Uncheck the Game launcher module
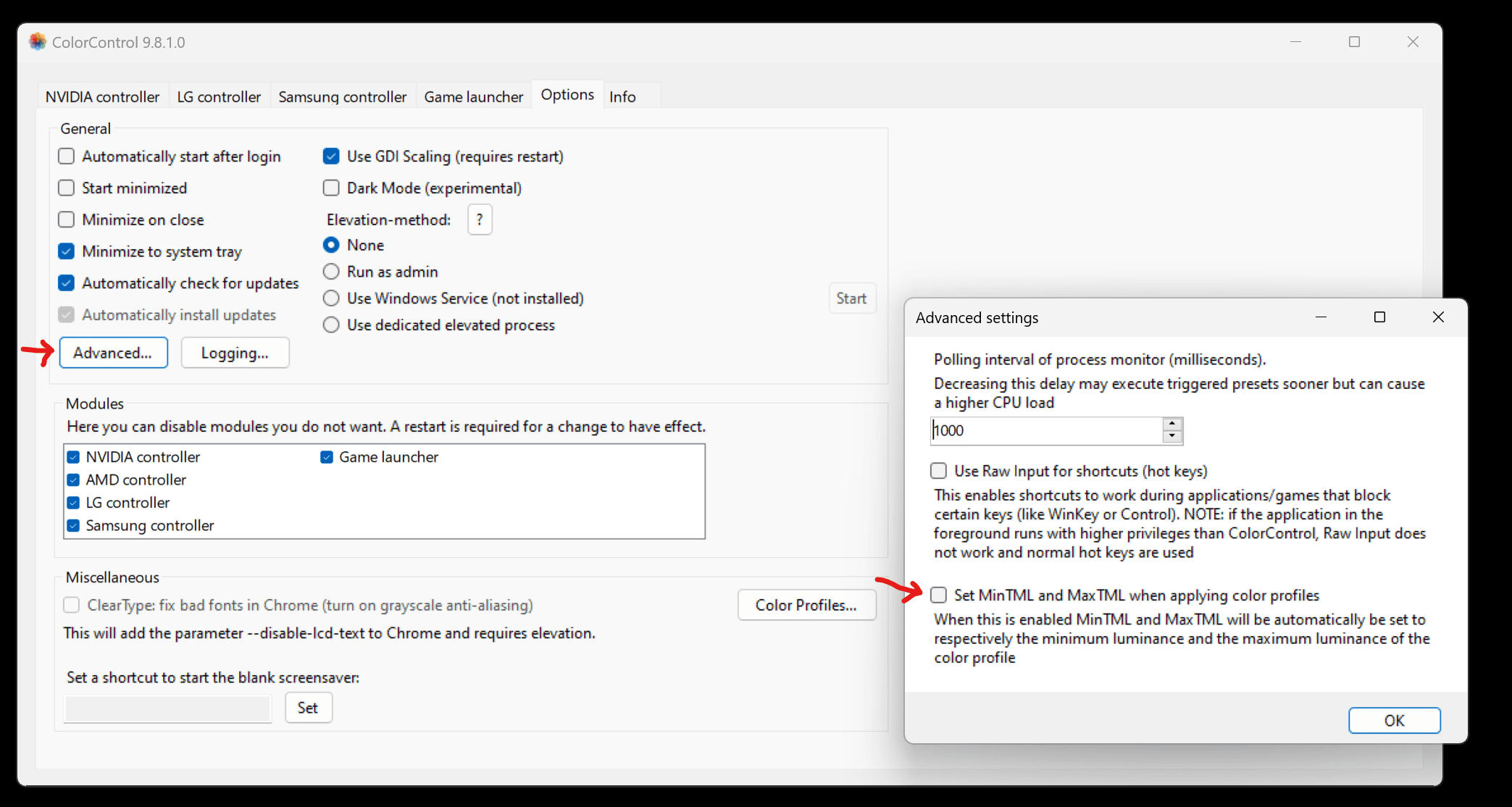Image resolution: width=1512 pixels, height=807 pixels. [327, 457]
